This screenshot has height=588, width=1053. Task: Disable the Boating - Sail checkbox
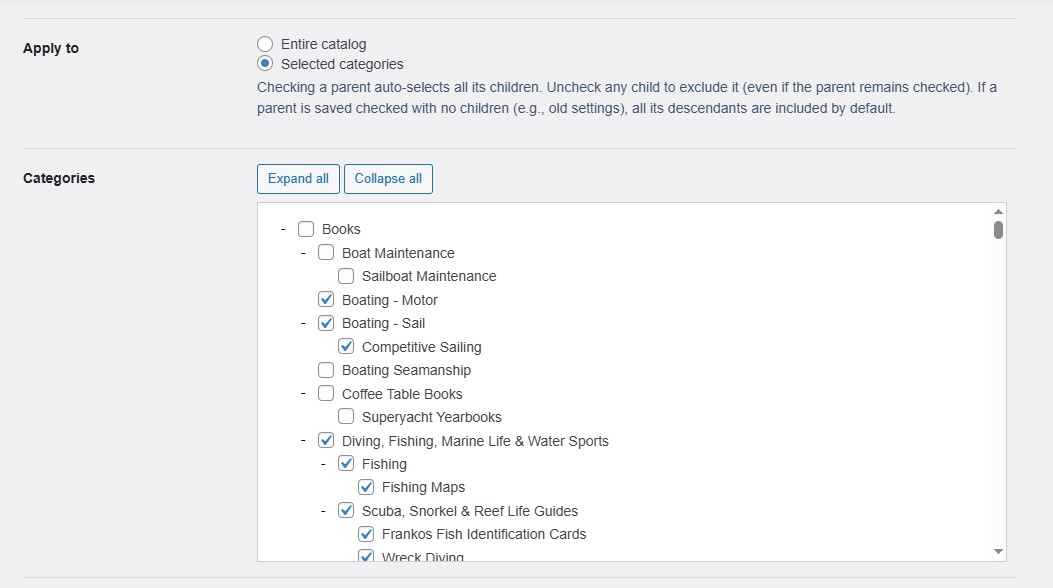[325, 323]
